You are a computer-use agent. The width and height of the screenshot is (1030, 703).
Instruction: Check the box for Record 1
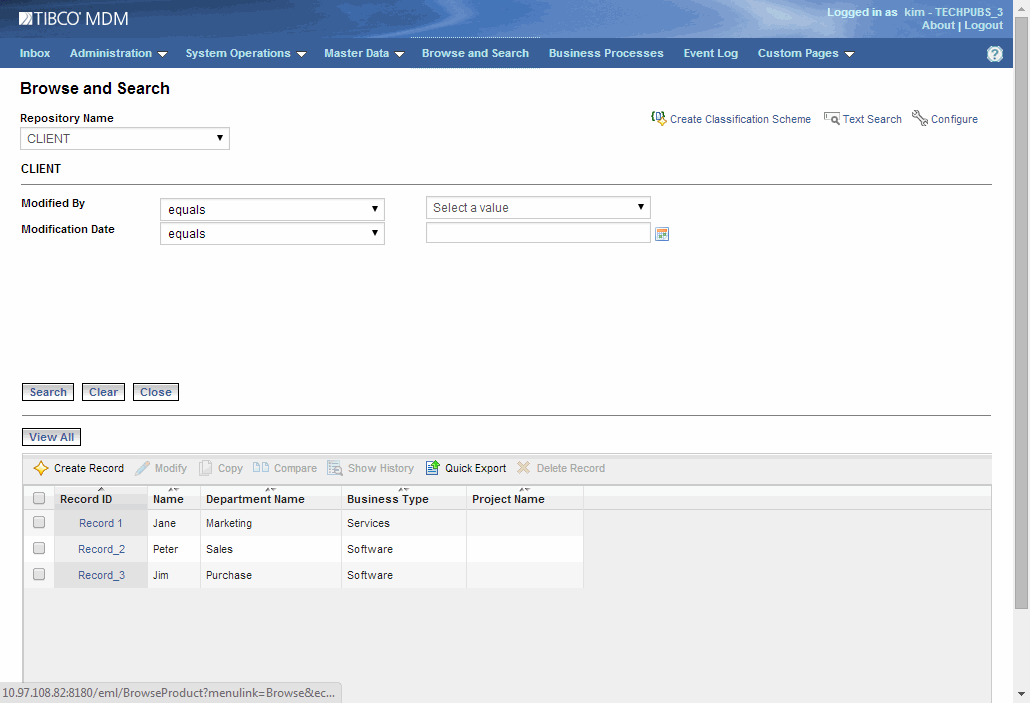click(39, 522)
